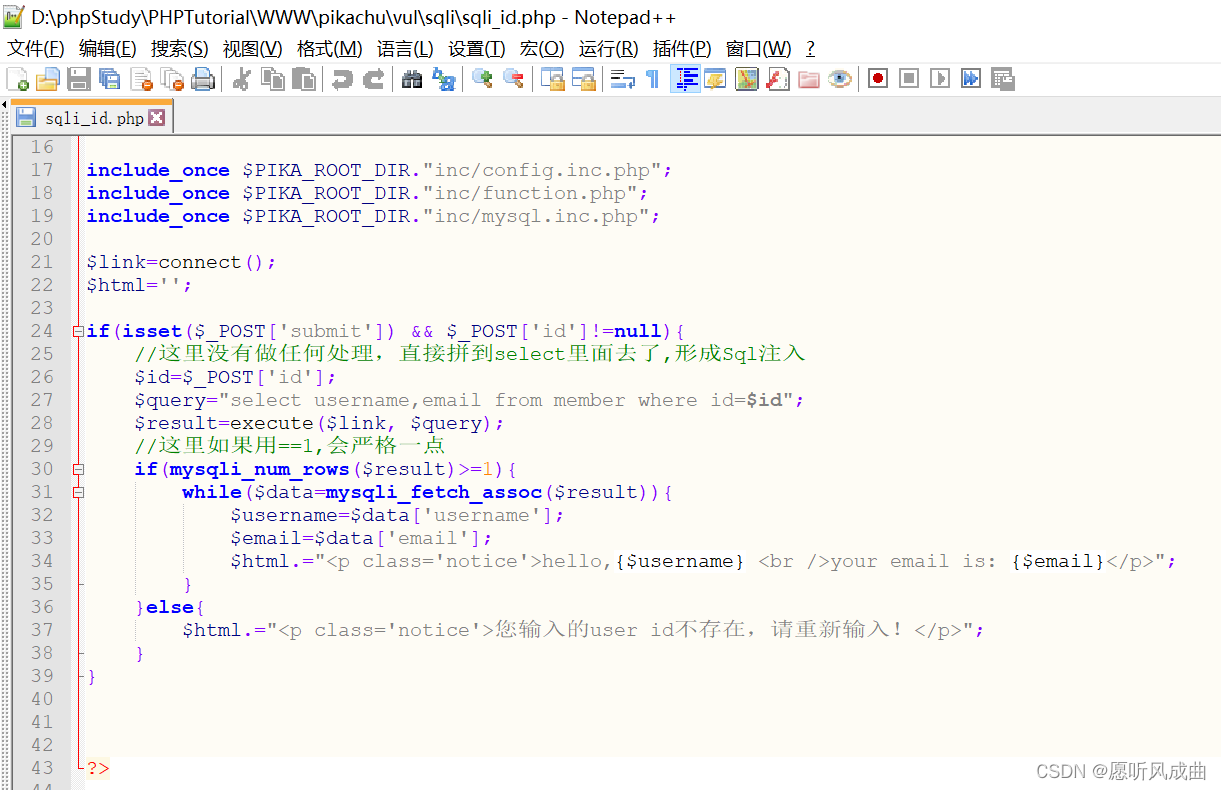Click the macro Playback icon

coord(940,79)
